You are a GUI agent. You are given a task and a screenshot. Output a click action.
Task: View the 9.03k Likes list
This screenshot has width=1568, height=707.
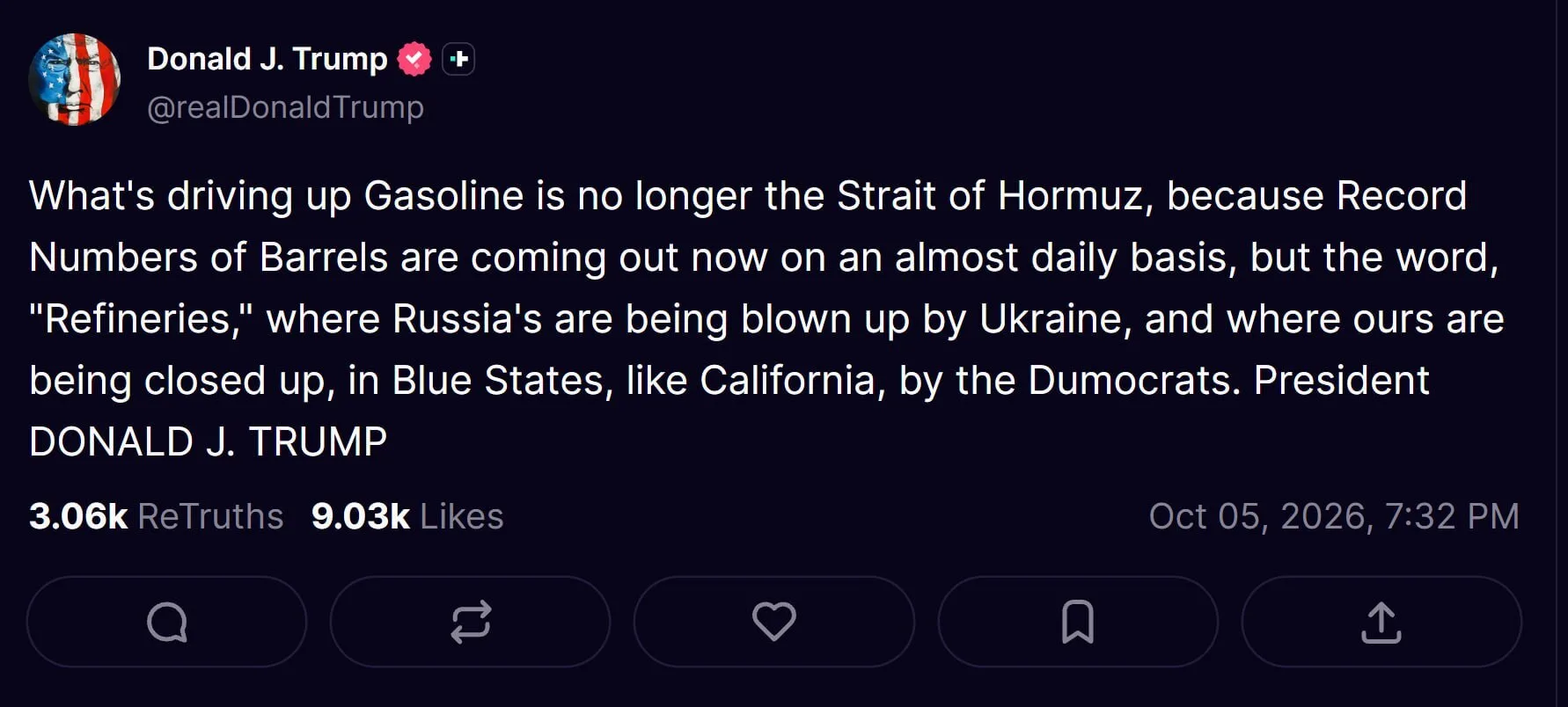coord(407,516)
